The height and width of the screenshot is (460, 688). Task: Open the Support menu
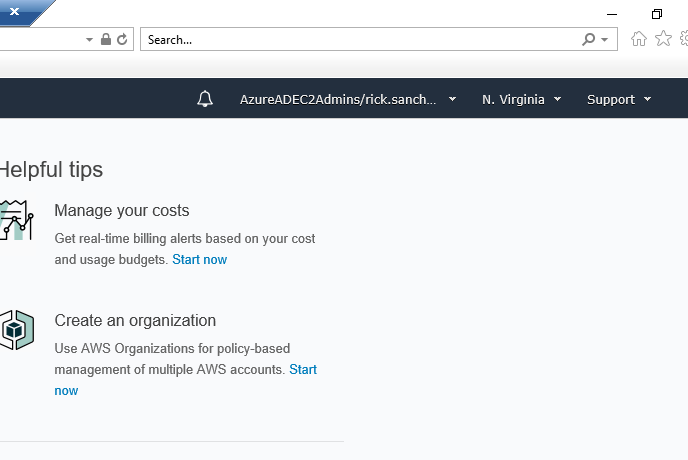(619, 100)
